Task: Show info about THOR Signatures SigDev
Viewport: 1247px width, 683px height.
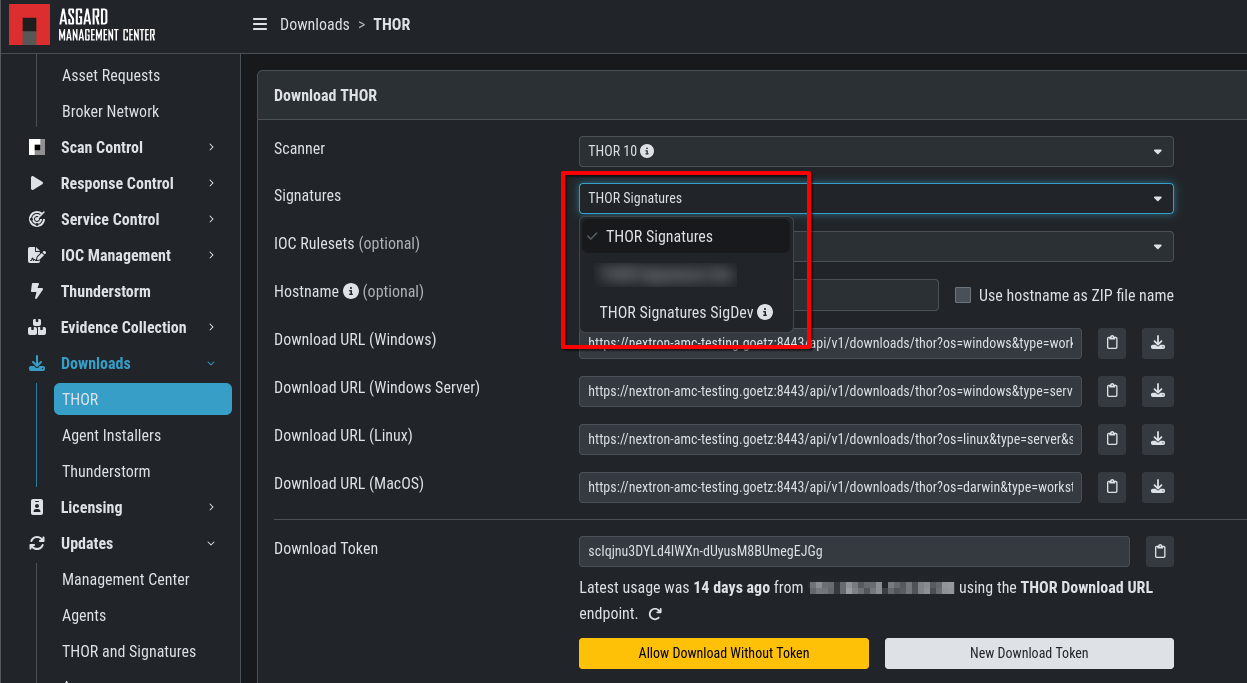Action: coord(766,312)
